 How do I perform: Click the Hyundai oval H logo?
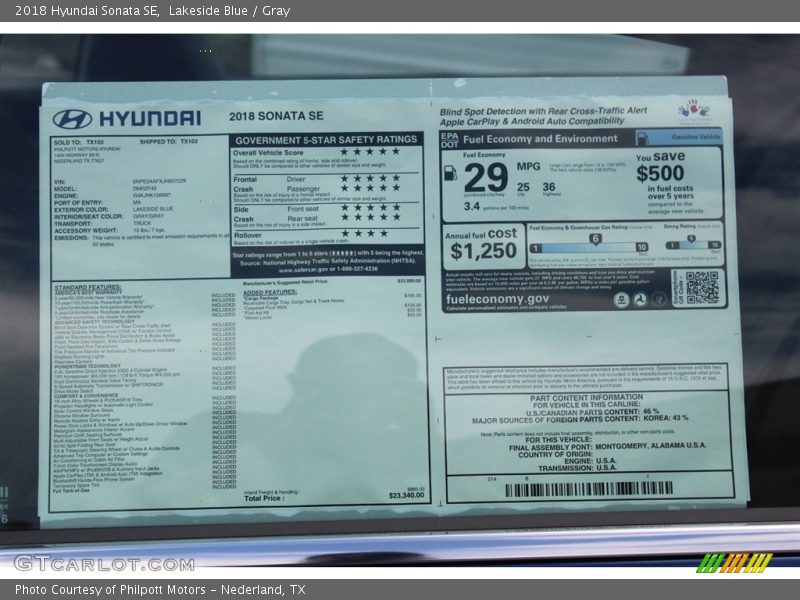[x=72, y=119]
